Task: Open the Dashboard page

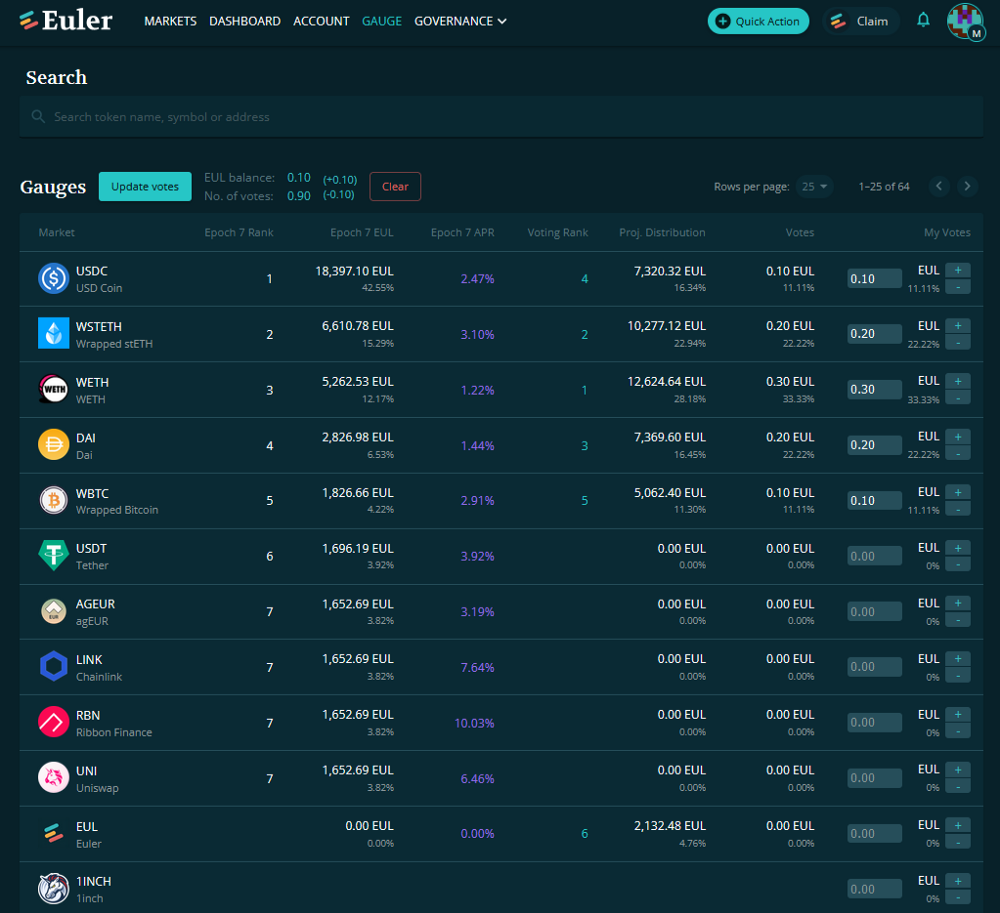Action: [x=245, y=21]
